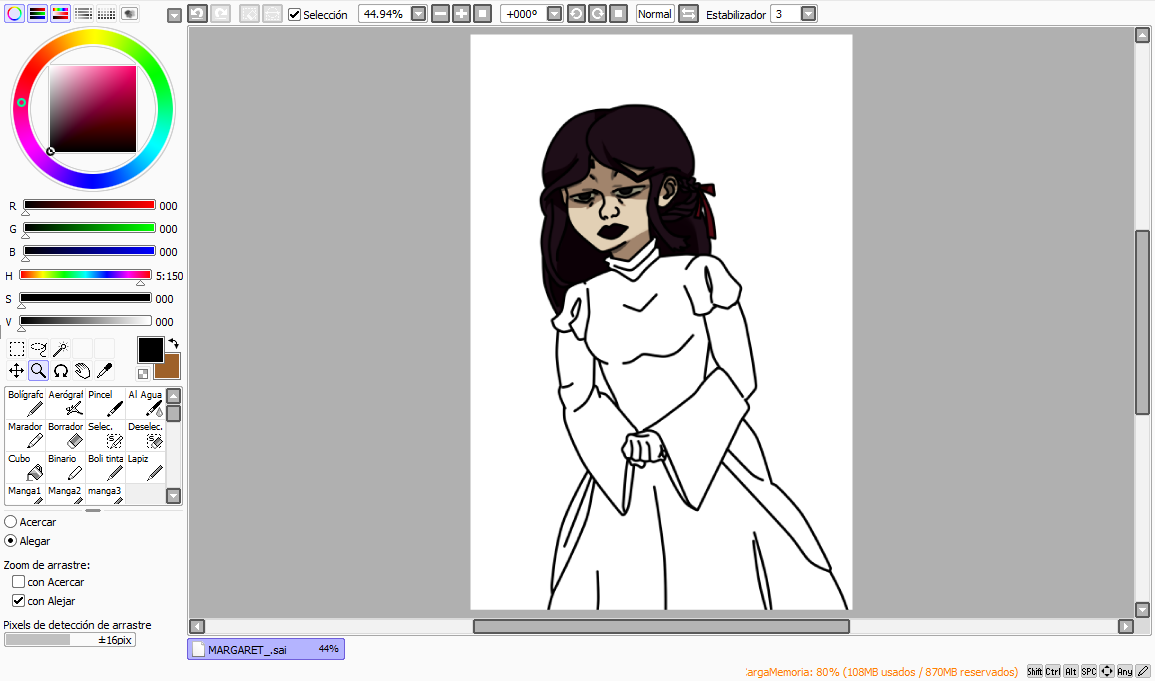Swap foreground and background colors
This screenshot has width=1155, height=681.
173,344
